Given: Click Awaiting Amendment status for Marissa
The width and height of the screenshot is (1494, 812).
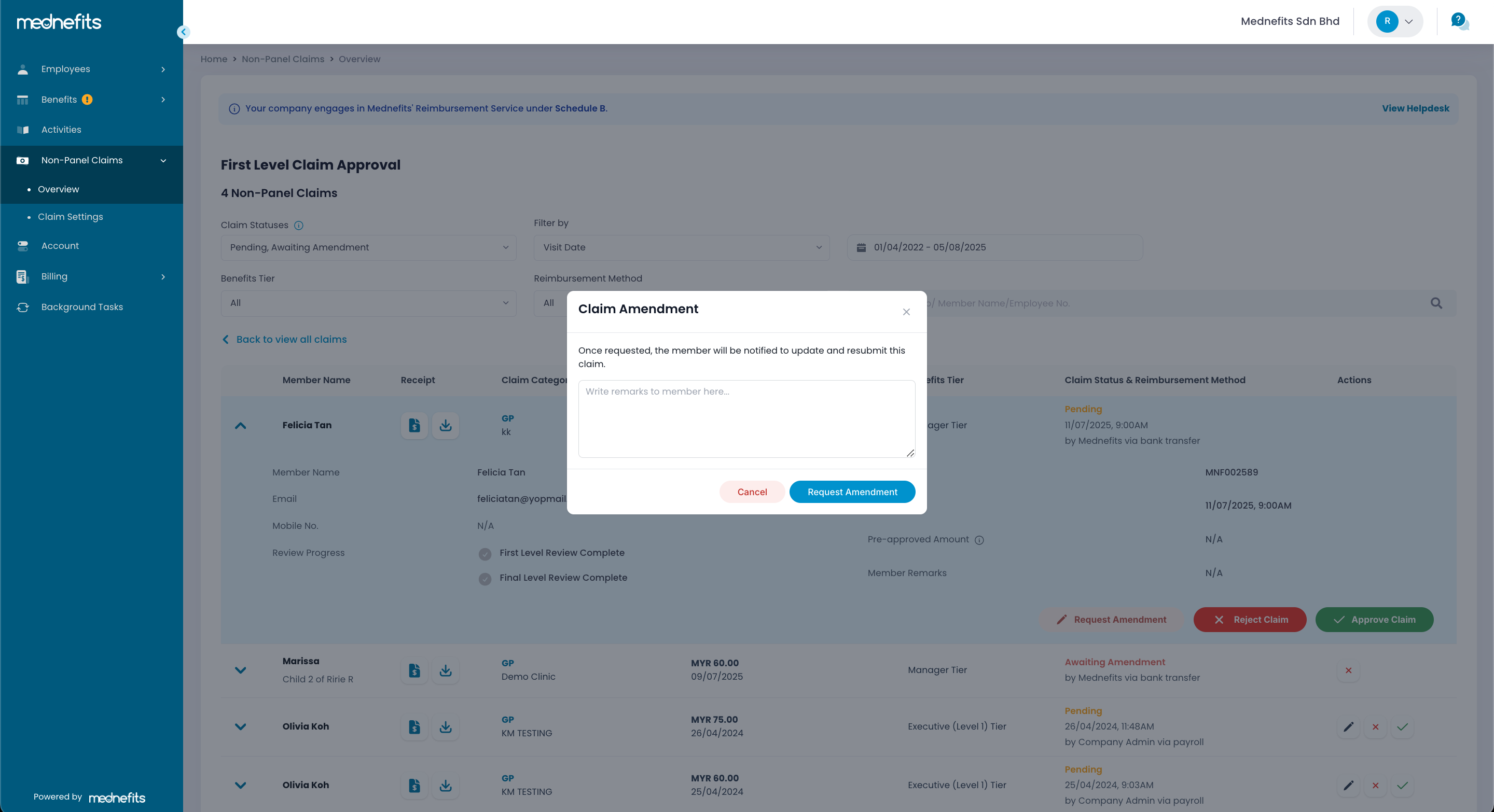Looking at the screenshot, I should click(1115, 663).
